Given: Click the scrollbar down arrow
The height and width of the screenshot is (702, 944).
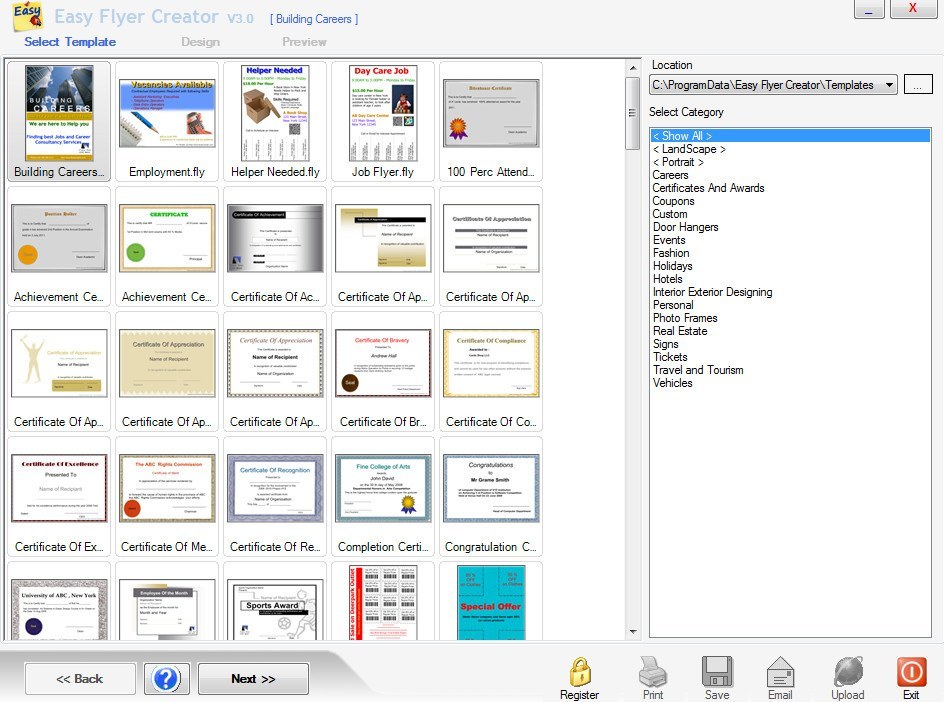Looking at the screenshot, I should click(634, 631).
